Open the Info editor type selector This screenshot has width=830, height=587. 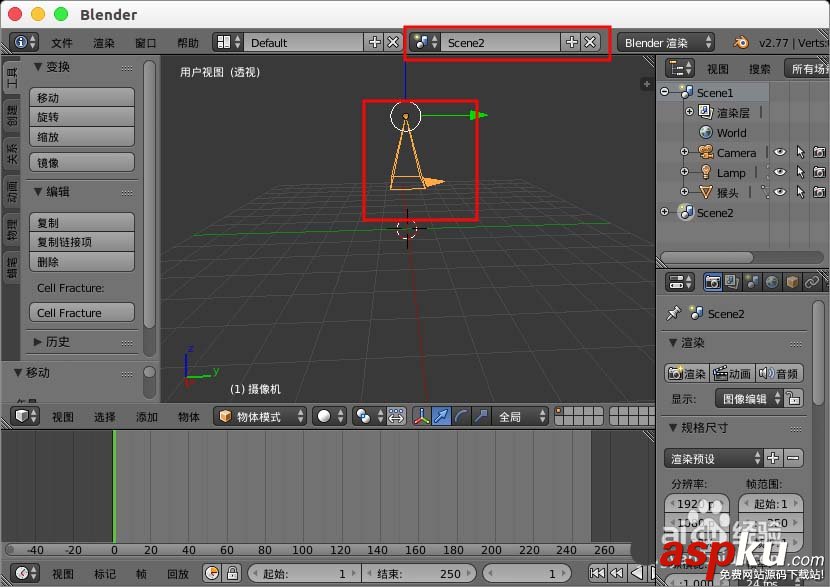[24, 42]
